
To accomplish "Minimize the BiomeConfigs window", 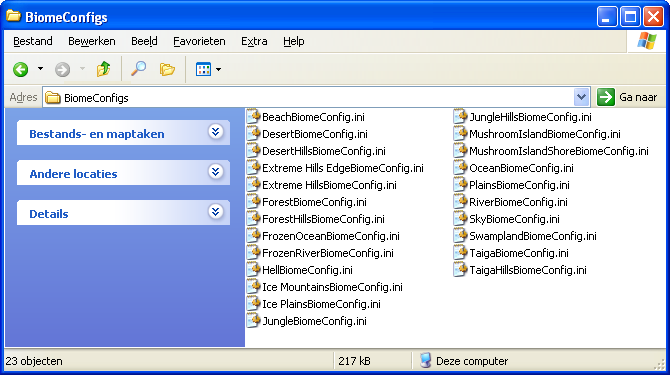I will 607,17.
